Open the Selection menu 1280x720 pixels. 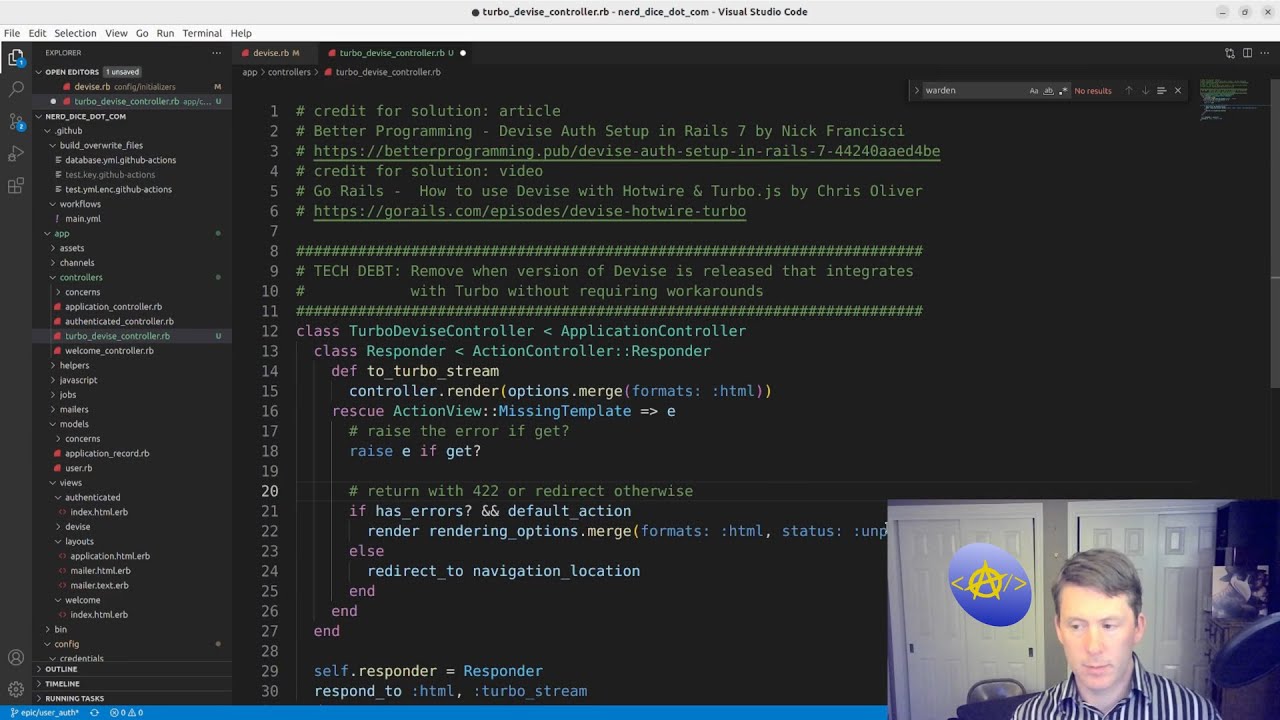75,33
